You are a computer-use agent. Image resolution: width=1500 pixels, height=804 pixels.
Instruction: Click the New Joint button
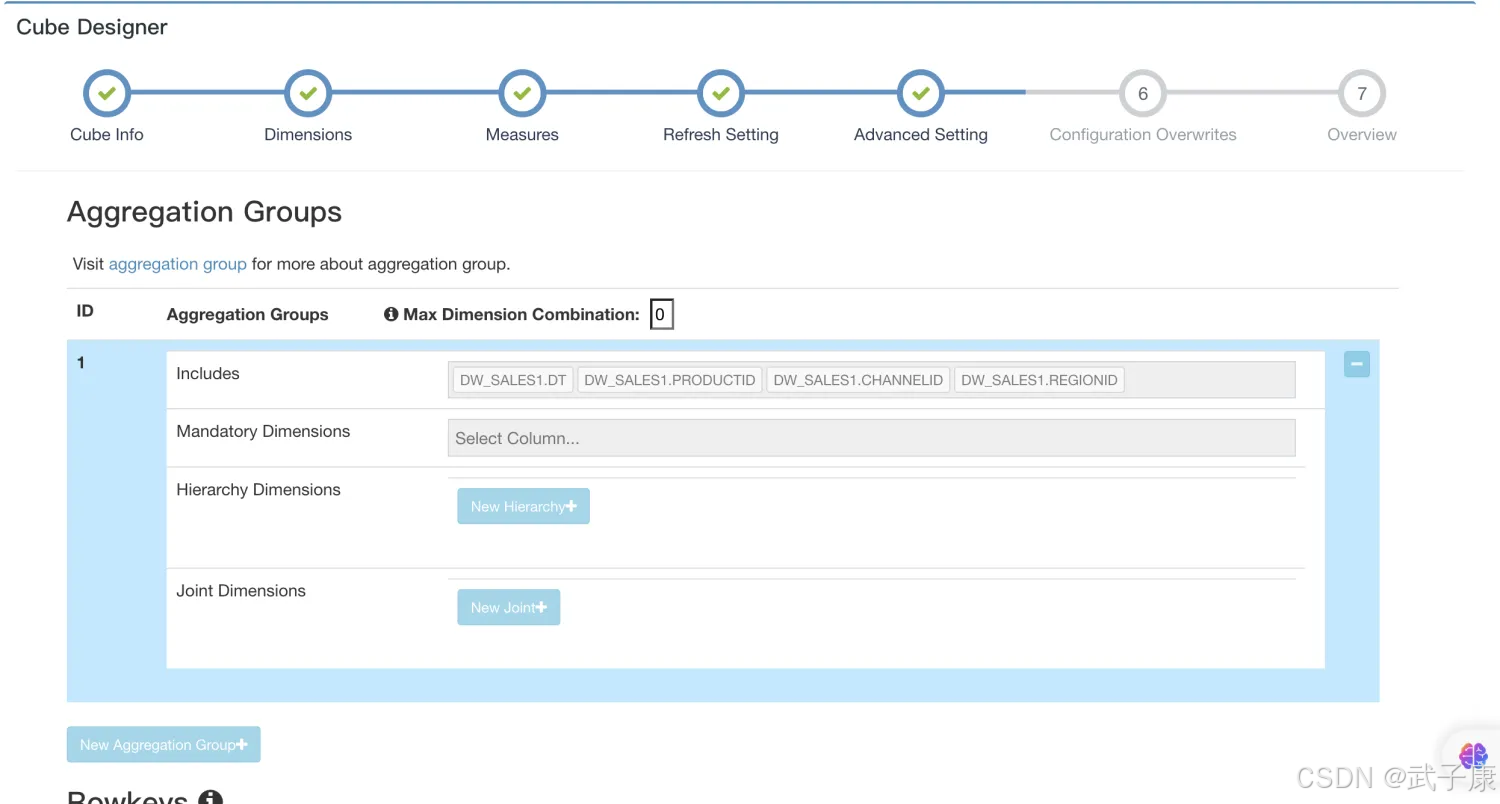tap(508, 607)
